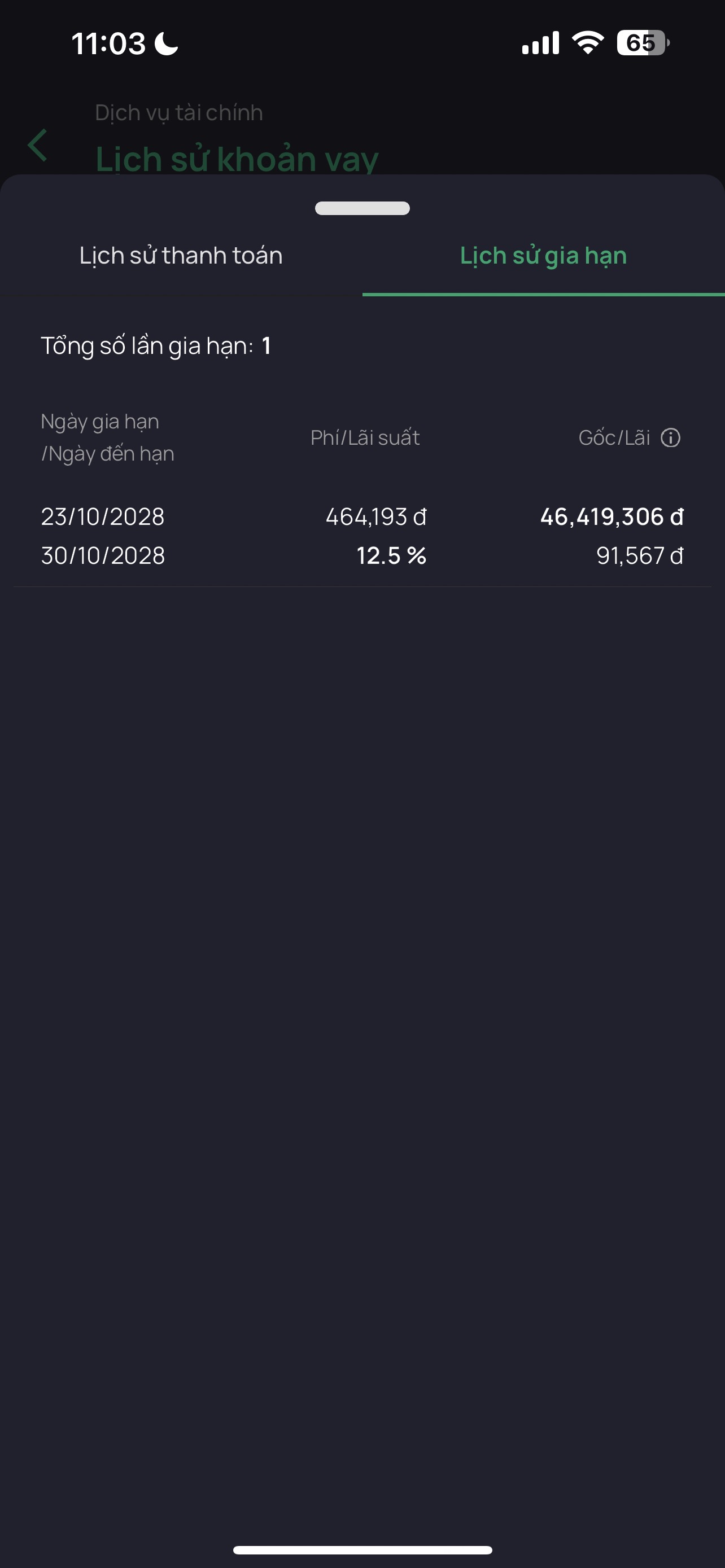The height and width of the screenshot is (1568, 725).
Task: Switch to Lịch sử thanh toán tab
Action: pos(181,256)
